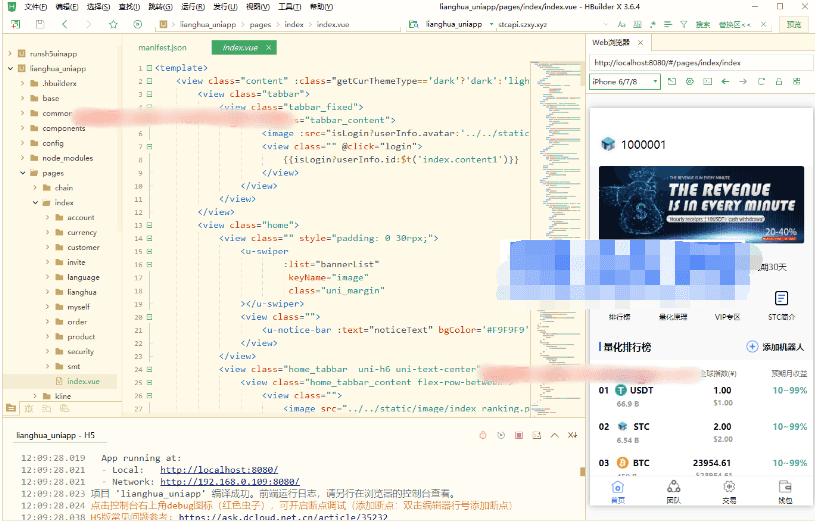Toggle code fold marker on line 13
Image resolution: width=815 pixels, height=522 pixels.
click(x=150, y=225)
